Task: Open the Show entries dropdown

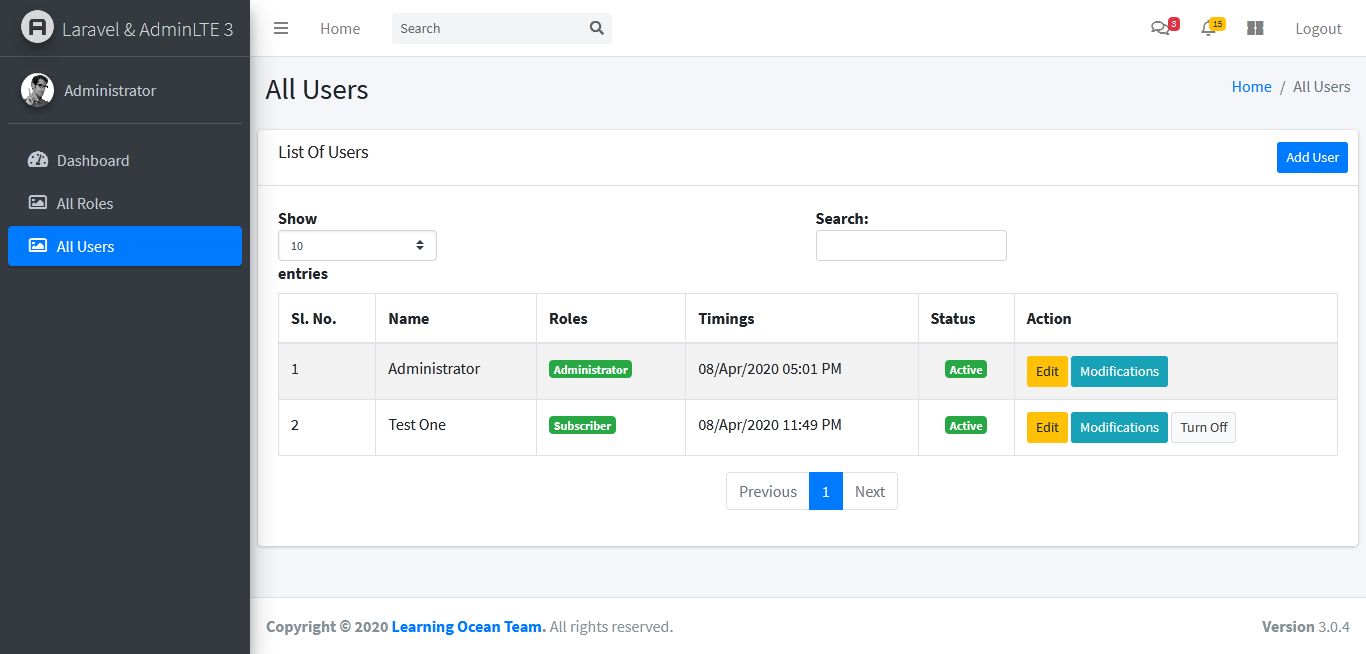Action: point(357,245)
